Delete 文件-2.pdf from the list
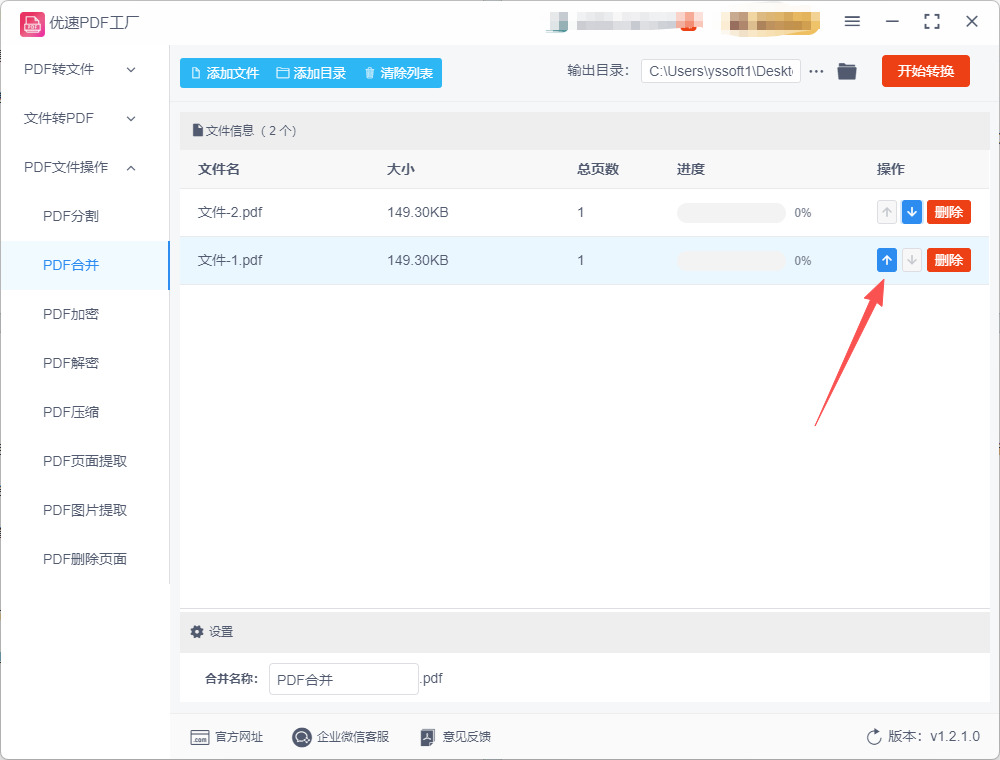Image resolution: width=1000 pixels, height=760 pixels. [948, 212]
